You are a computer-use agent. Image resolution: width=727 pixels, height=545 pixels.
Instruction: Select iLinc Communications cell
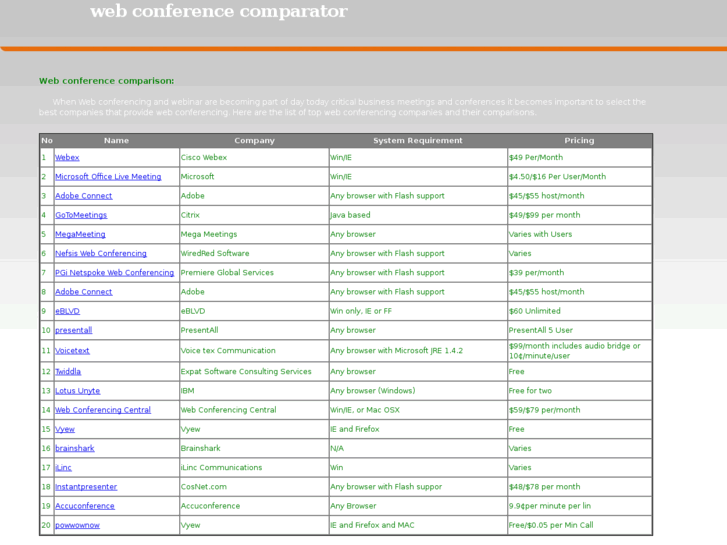pos(254,468)
